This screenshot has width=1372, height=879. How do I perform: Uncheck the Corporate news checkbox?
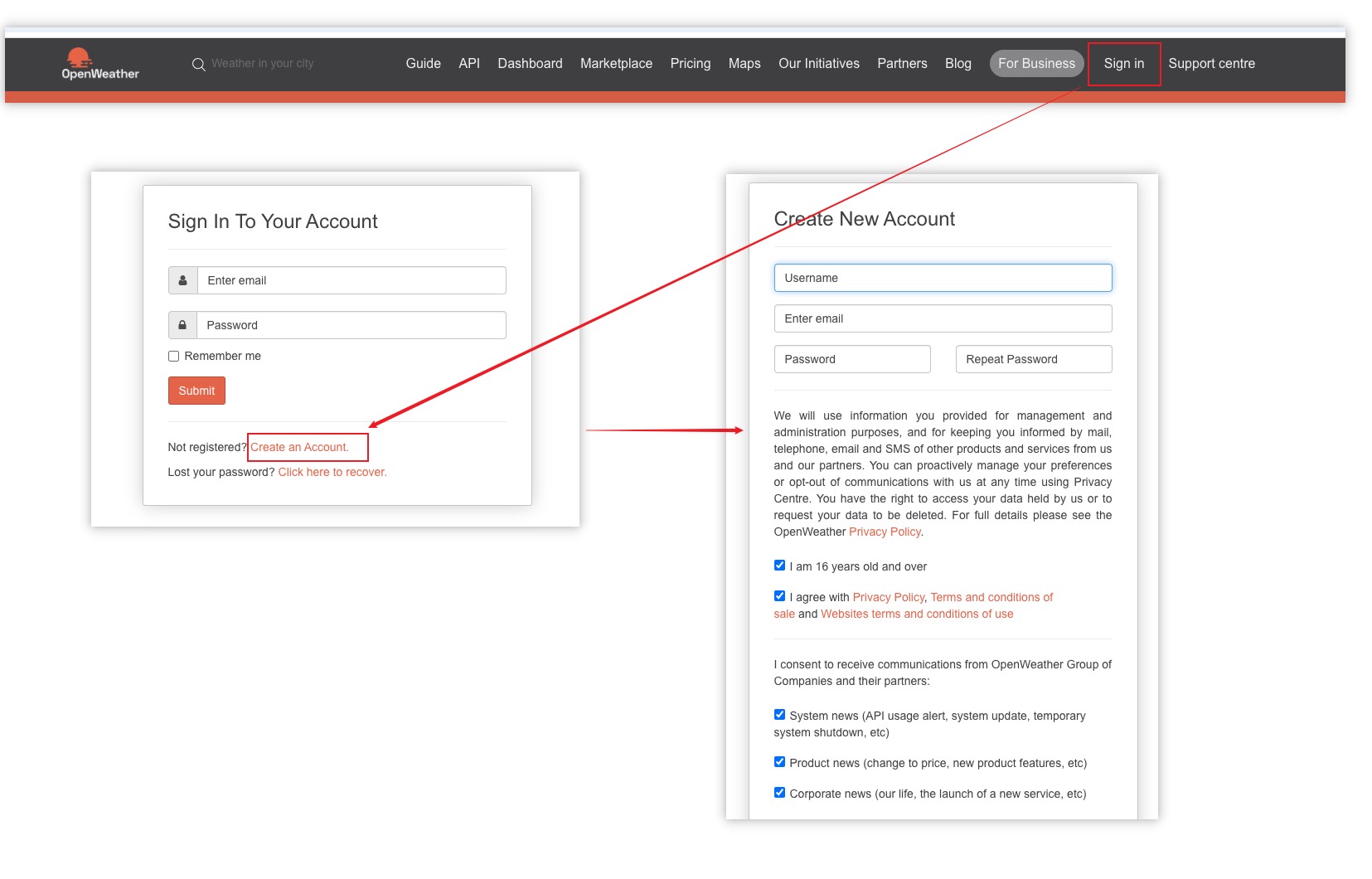(779, 792)
